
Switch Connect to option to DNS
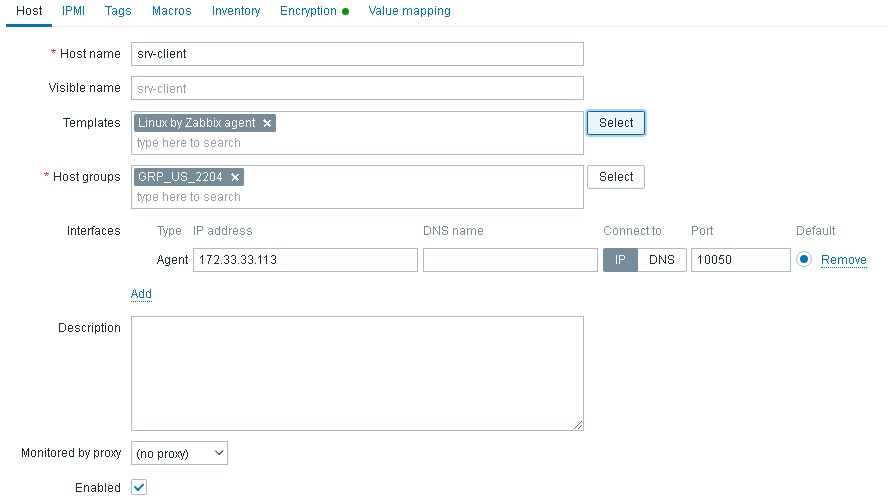(x=661, y=260)
